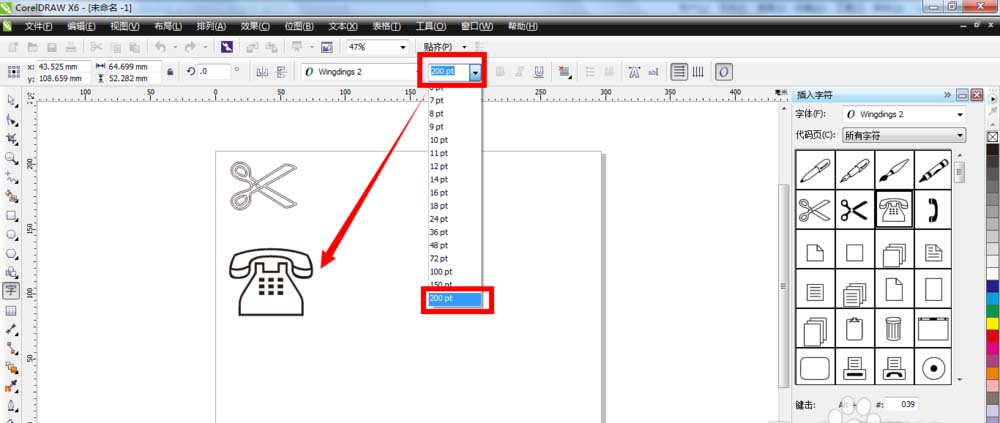Select the Rectangle tool in toolbox
The width and height of the screenshot is (1000, 423).
pos(11,215)
